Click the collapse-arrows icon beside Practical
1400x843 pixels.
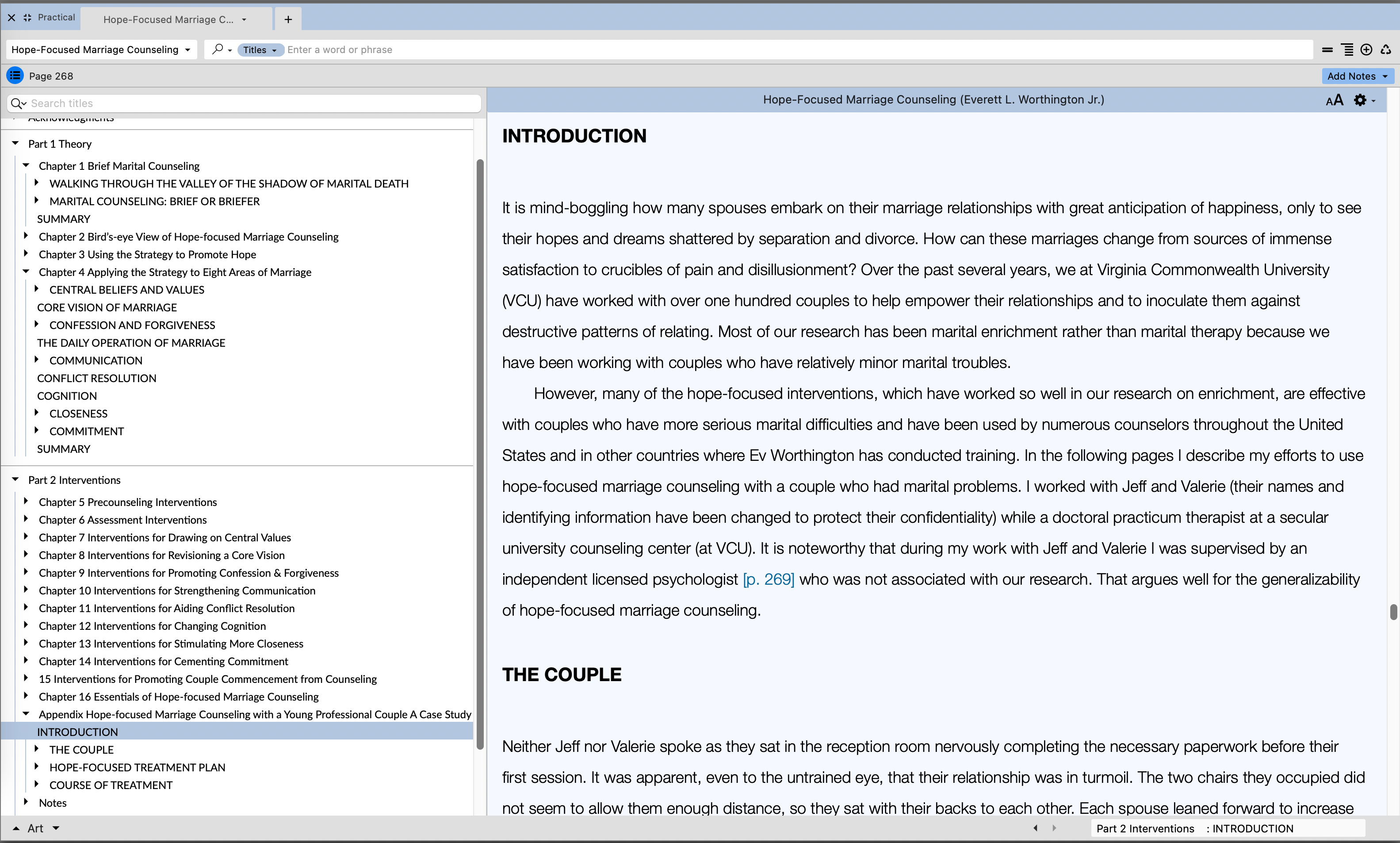27,18
